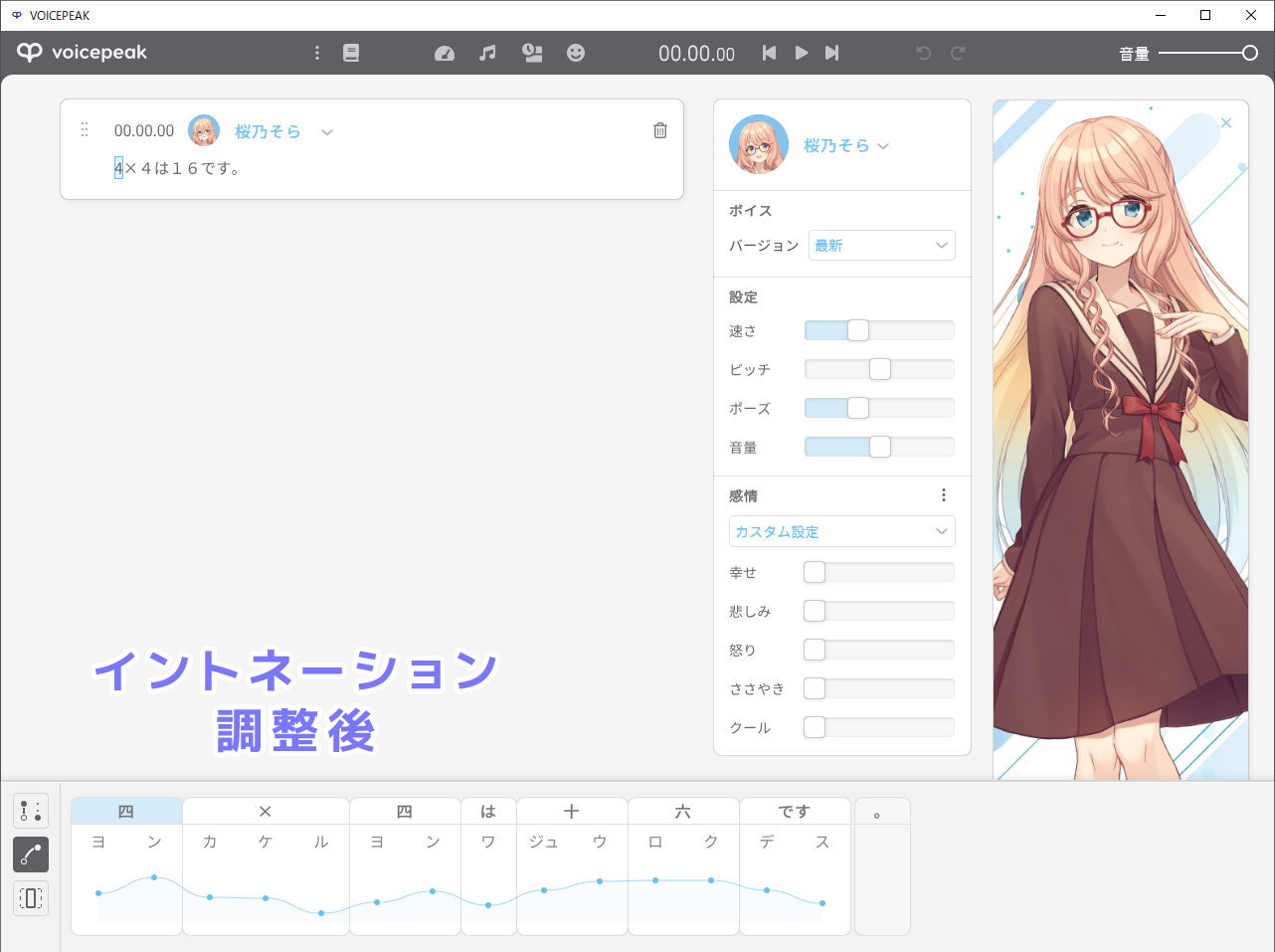Grab the text block drag handle
This screenshot has height=952, width=1275.
(85, 130)
